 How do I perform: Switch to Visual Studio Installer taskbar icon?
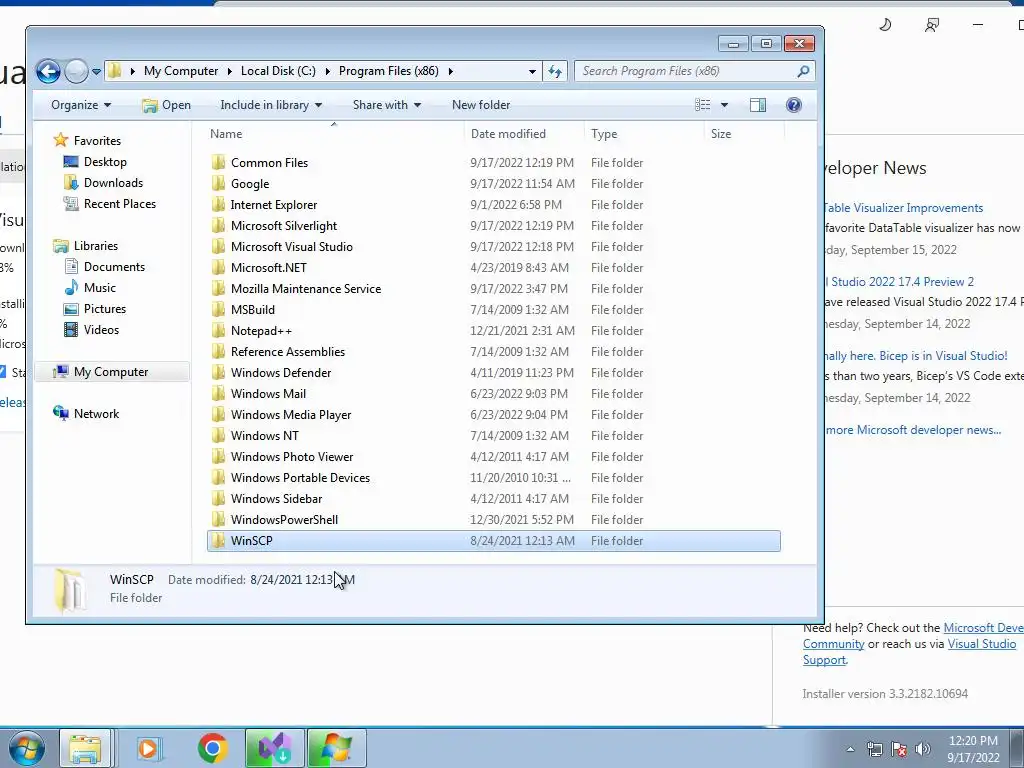tap(275, 748)
